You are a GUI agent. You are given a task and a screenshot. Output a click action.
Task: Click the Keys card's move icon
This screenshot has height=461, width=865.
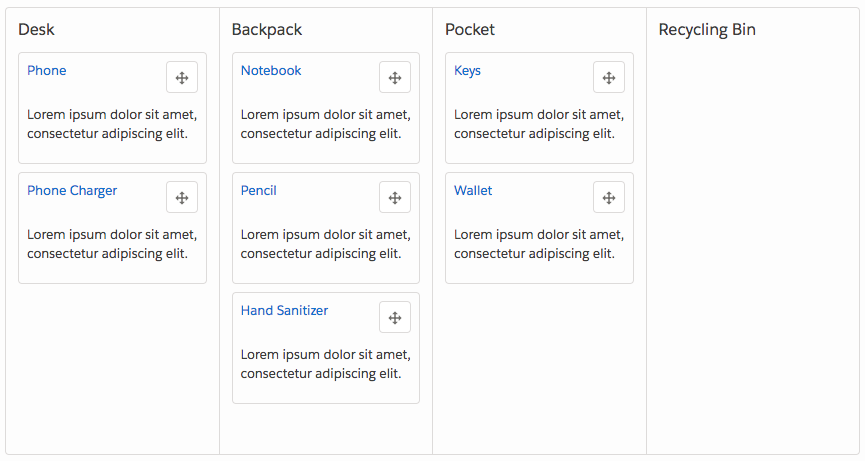coord(609,77)
